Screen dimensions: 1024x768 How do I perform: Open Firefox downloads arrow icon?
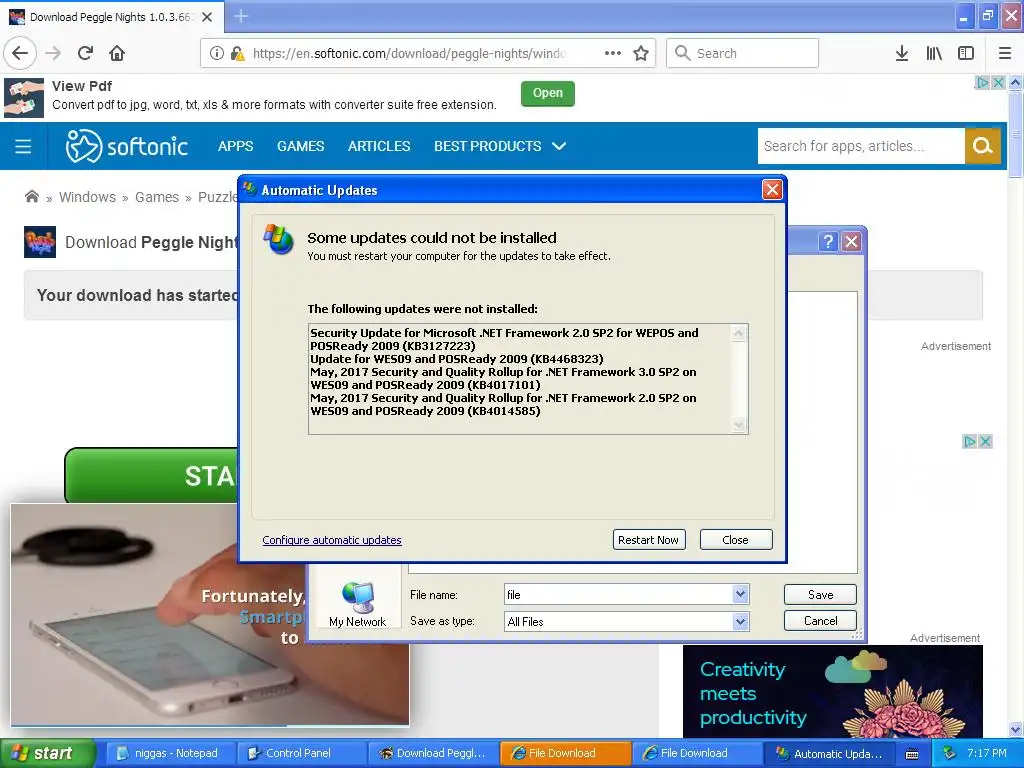point(902,54)
